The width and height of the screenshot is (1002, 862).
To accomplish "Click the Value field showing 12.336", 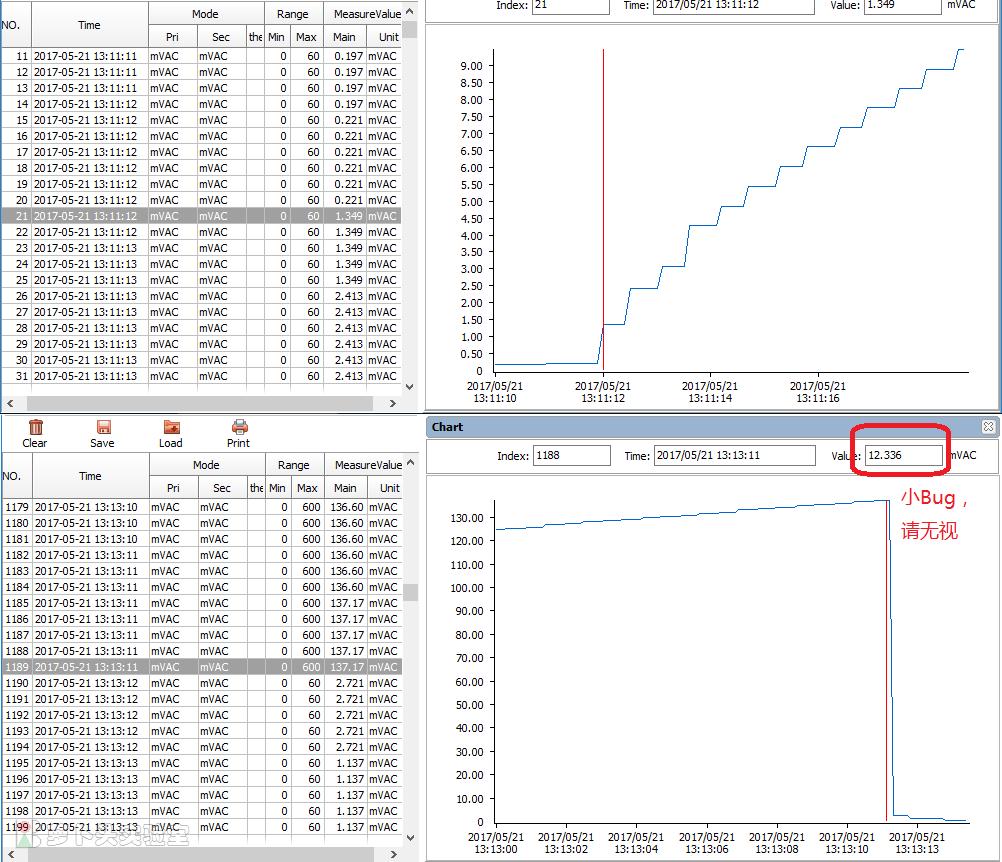I will 904,456.
